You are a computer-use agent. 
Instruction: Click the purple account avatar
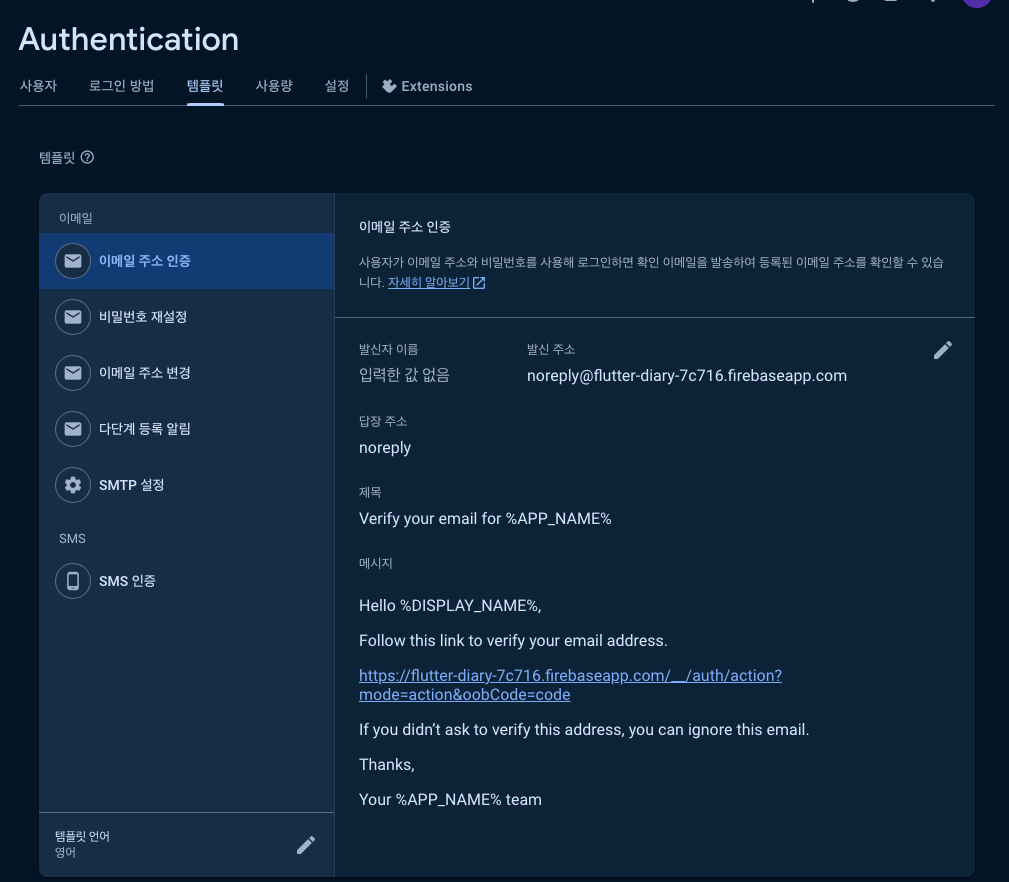pos(977,2)
